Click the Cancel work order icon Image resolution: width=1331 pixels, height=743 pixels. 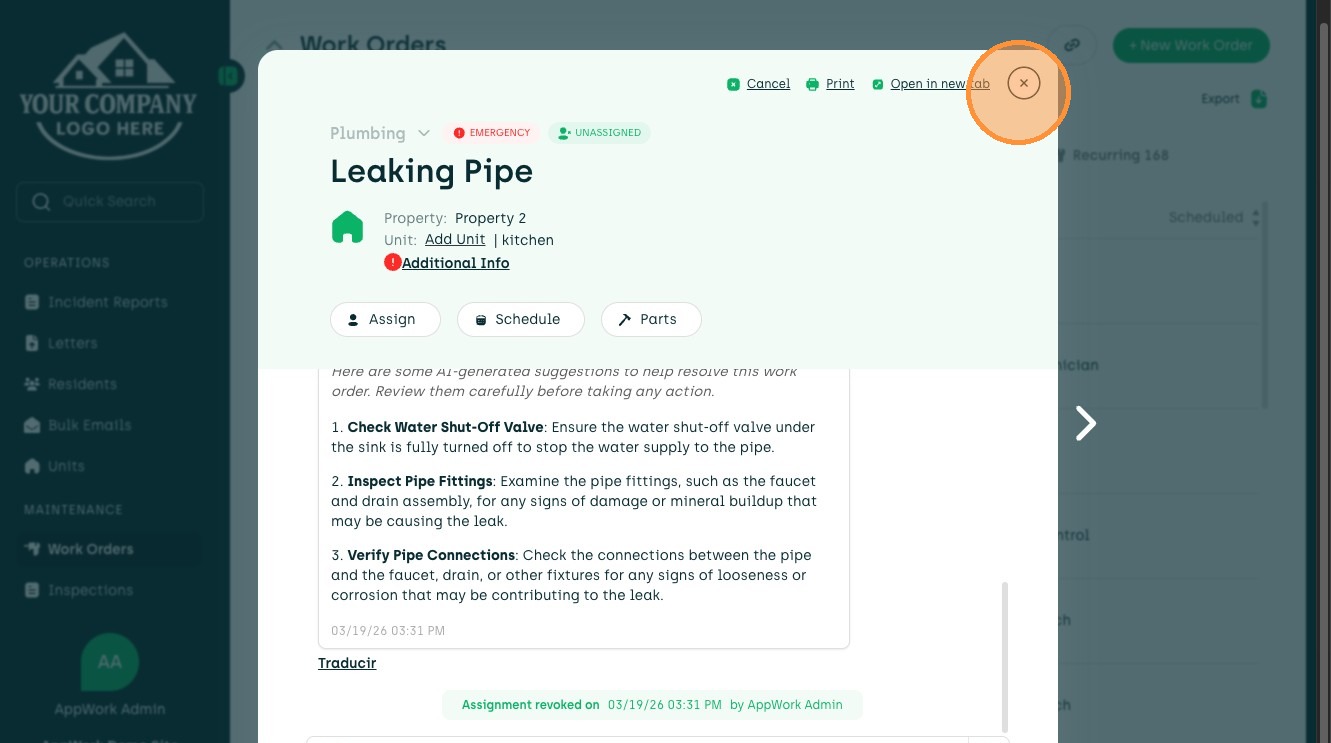[733, 84]
